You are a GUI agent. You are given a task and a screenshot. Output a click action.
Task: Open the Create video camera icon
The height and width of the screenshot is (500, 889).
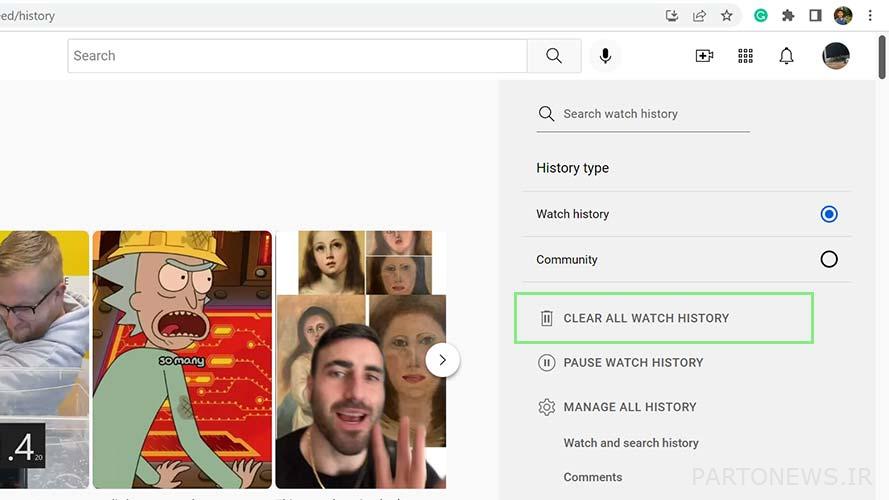[704, 56]
